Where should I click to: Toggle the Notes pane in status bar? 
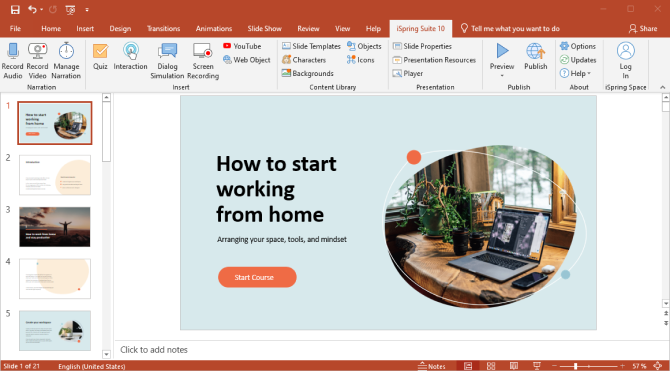tap(432, 366)
